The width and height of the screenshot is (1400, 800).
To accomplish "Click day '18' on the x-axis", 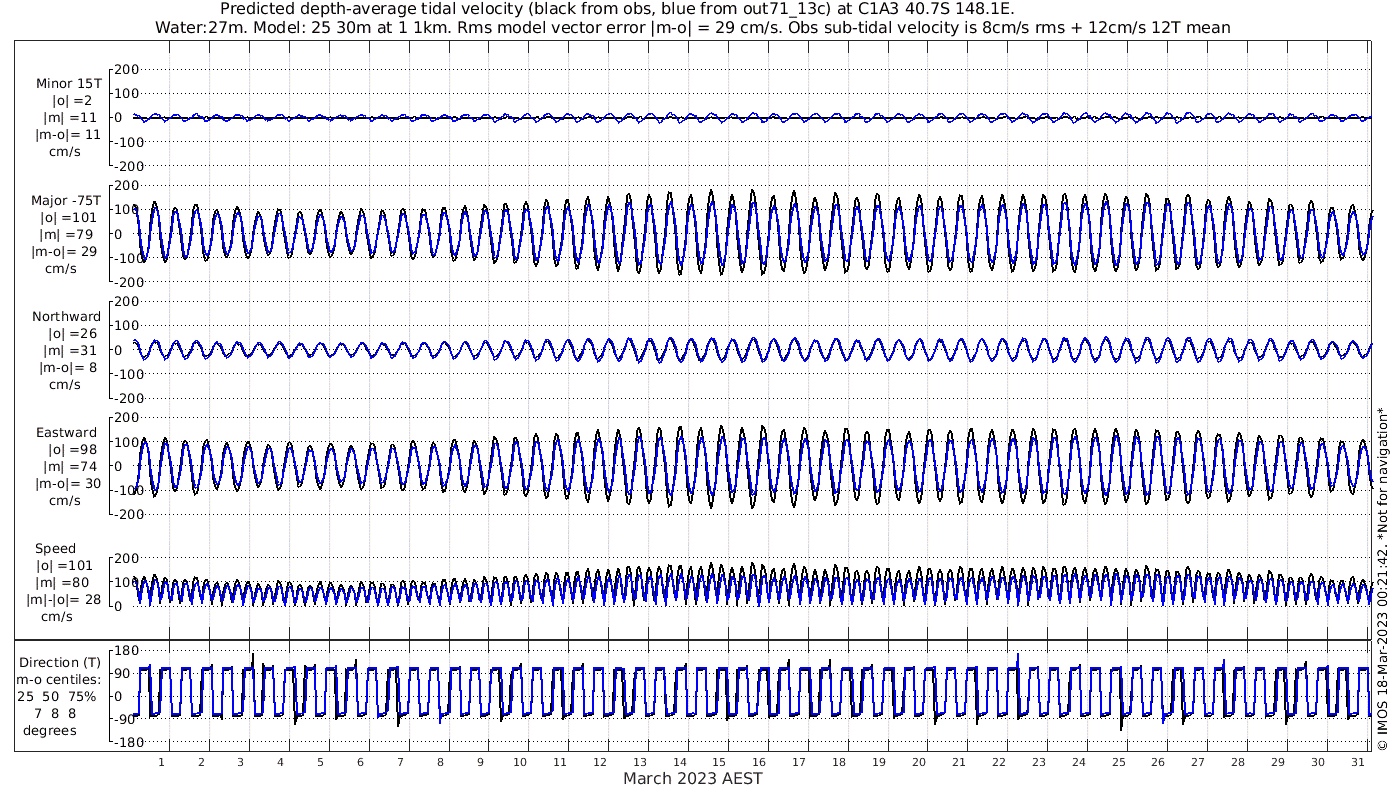I will pos(839,762).
